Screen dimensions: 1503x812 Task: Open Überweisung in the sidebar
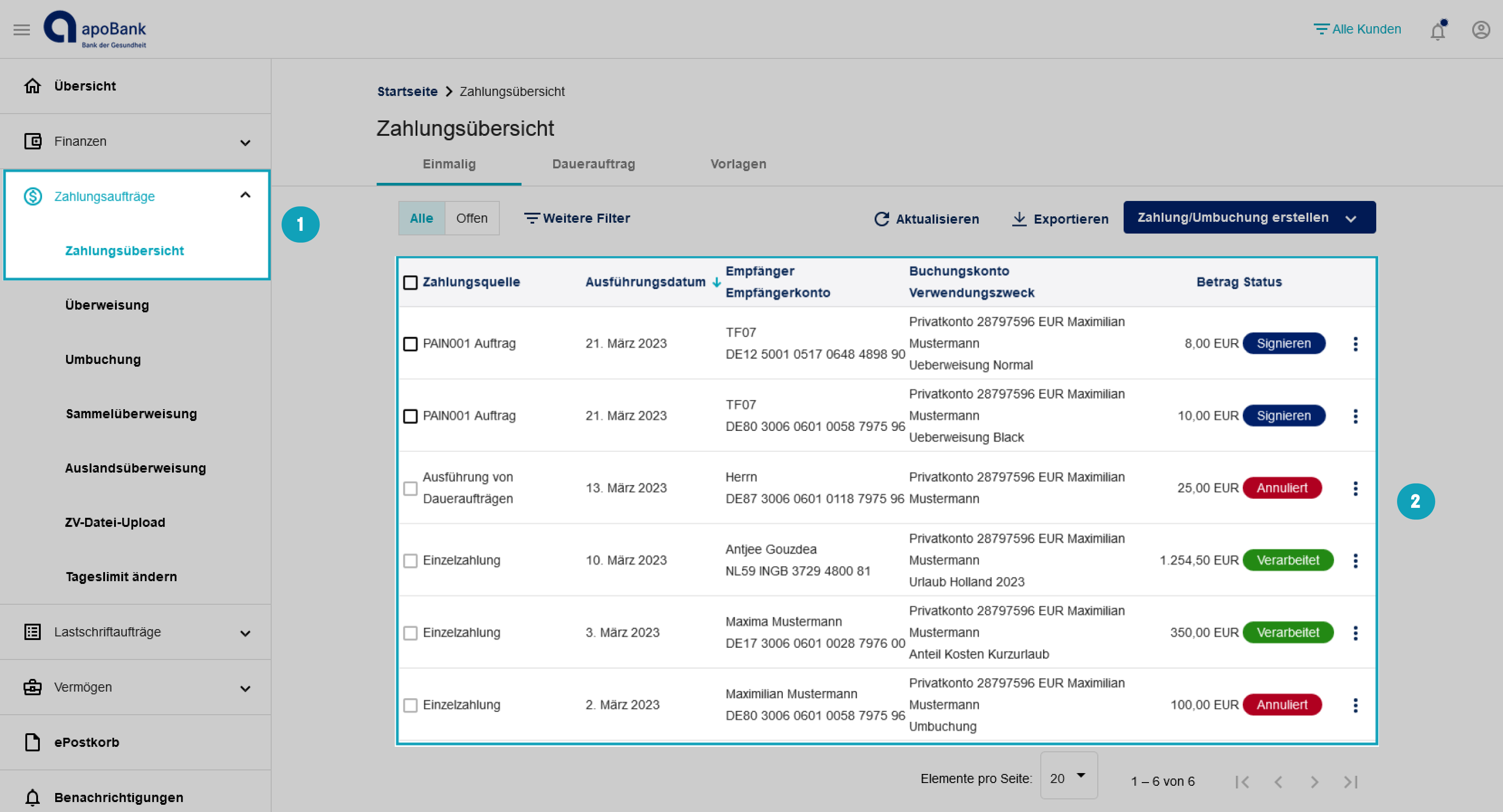coord(107,305)
